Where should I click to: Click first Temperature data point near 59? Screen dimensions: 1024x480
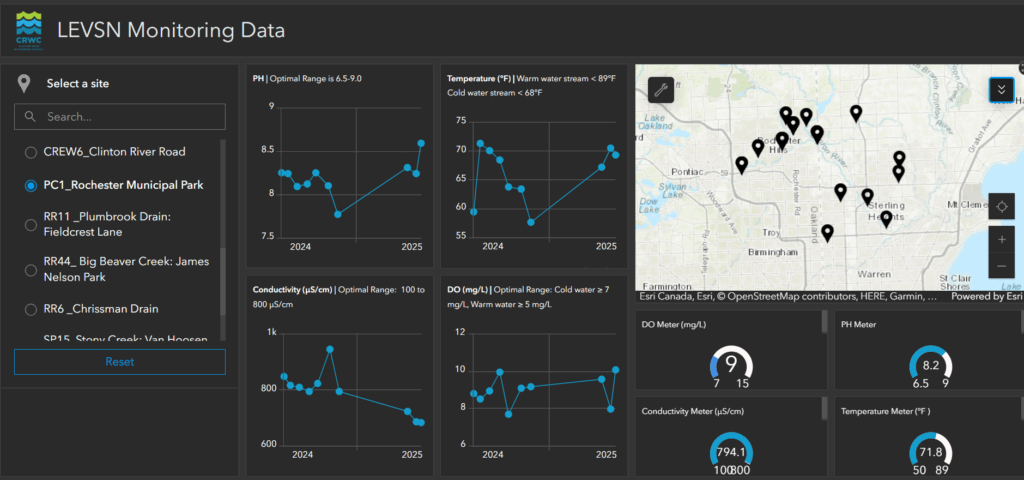point(473,212)
